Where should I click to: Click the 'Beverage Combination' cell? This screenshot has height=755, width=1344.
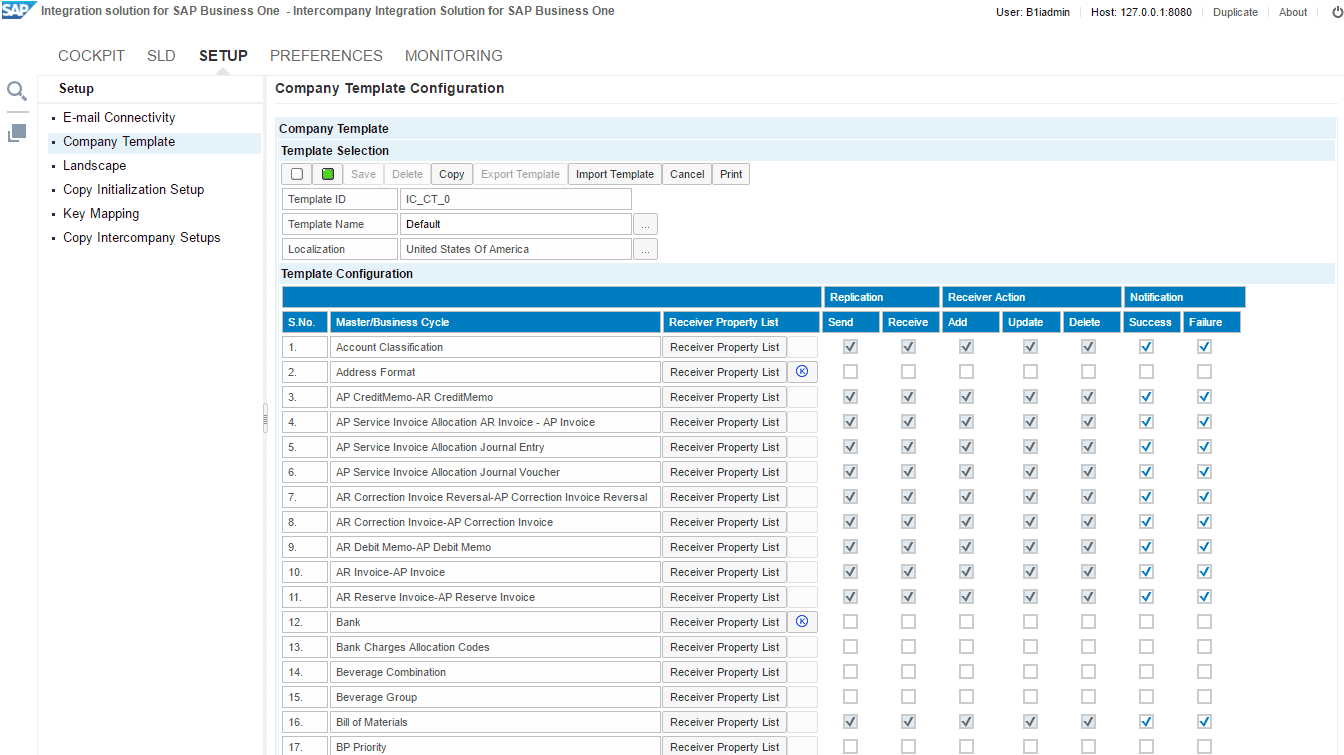(x=495, y=672)
